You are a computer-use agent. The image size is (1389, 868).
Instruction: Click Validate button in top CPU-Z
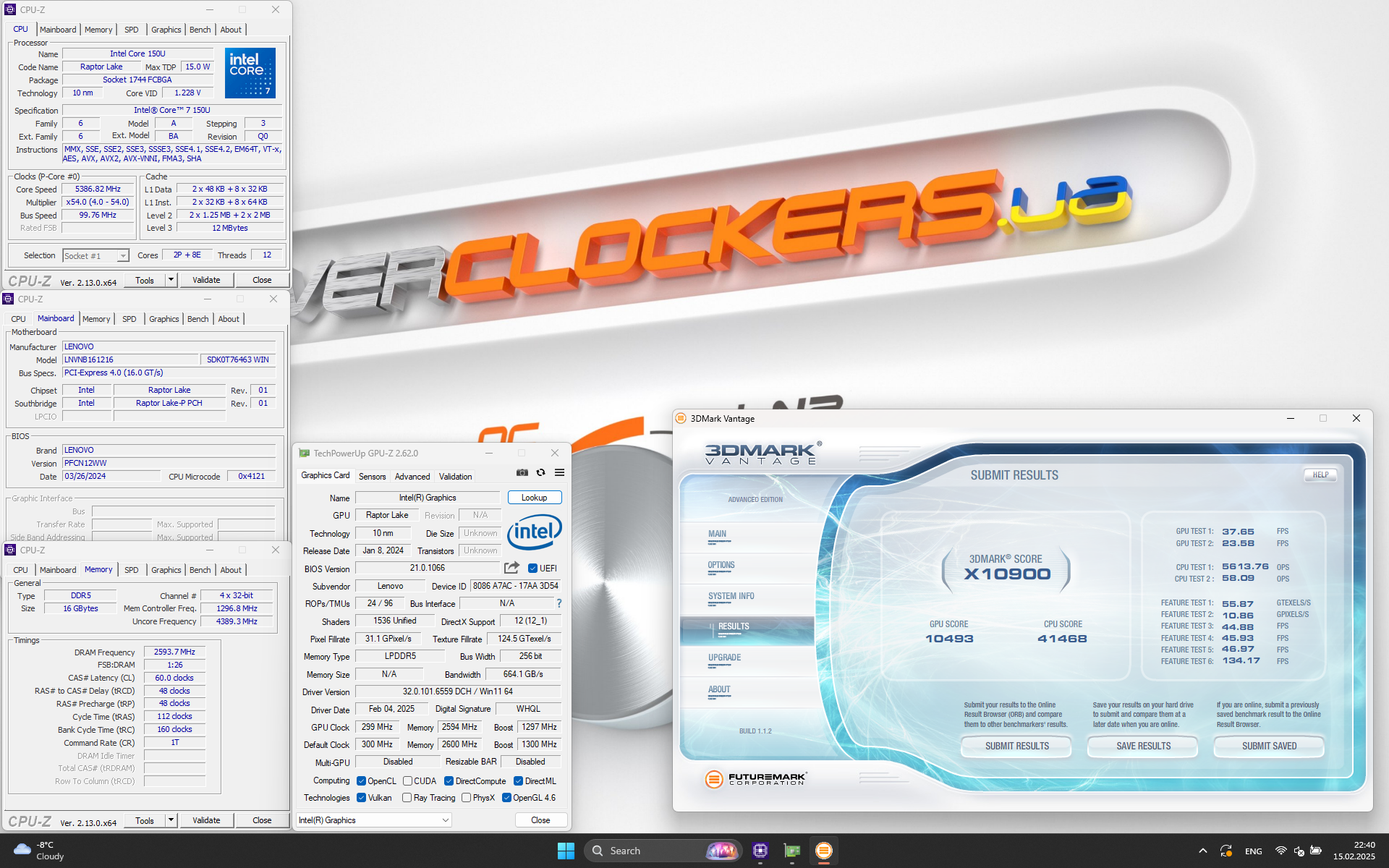[x=206, y=280]
